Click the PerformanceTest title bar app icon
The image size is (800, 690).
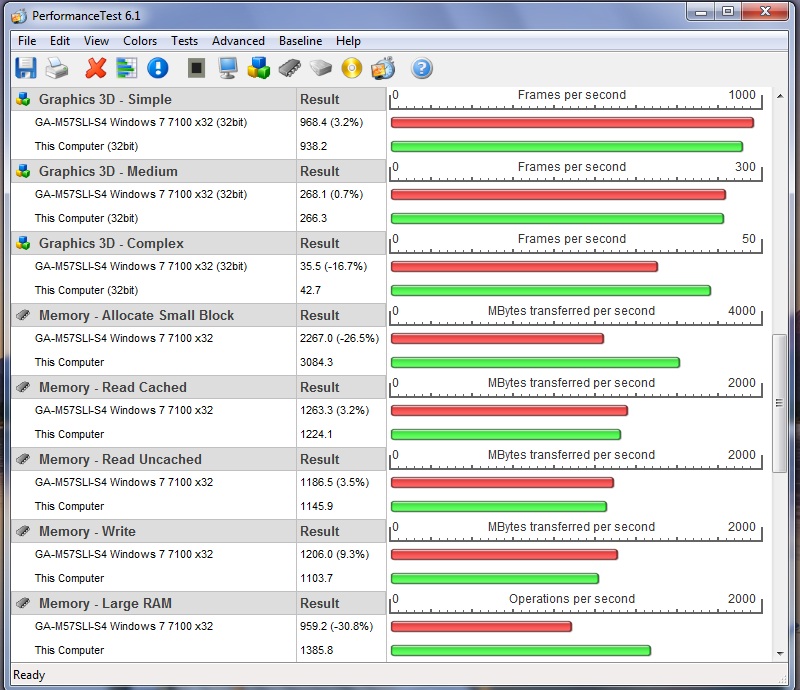(x=19, y=16)
